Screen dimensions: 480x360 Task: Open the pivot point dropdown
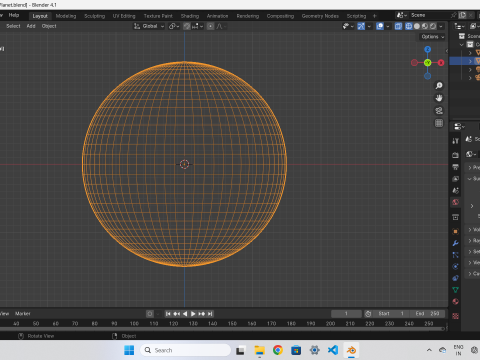[x=174, y=26]
